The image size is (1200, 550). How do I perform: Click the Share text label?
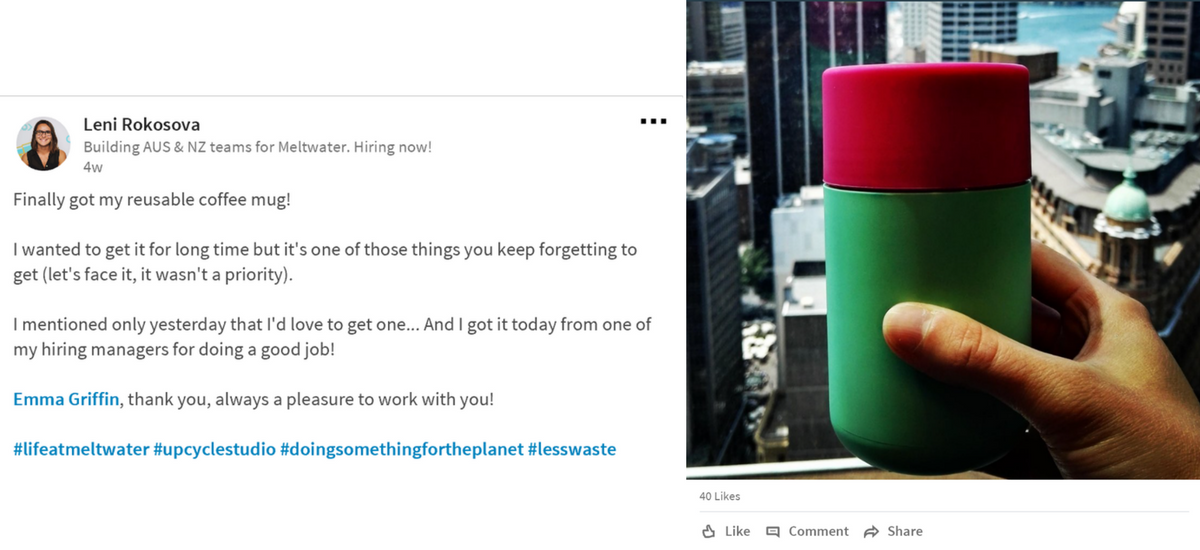[x=905, y=531]
